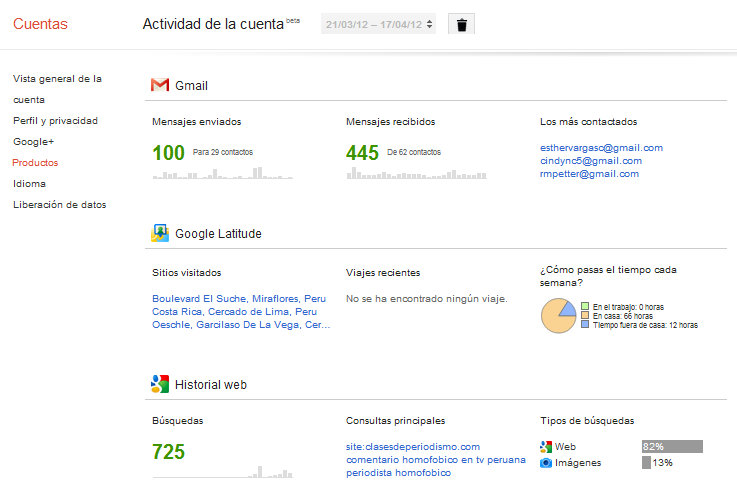Click the Web 82% progress bar
This screenshot has width=737, height=503.
click(x=671, y=447)
